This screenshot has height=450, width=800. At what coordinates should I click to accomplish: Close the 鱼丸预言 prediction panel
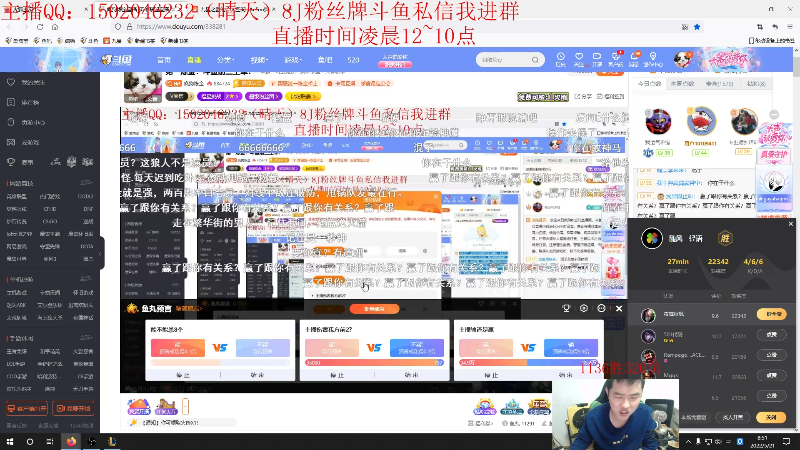pyautogui.click(x=619, y=308)
